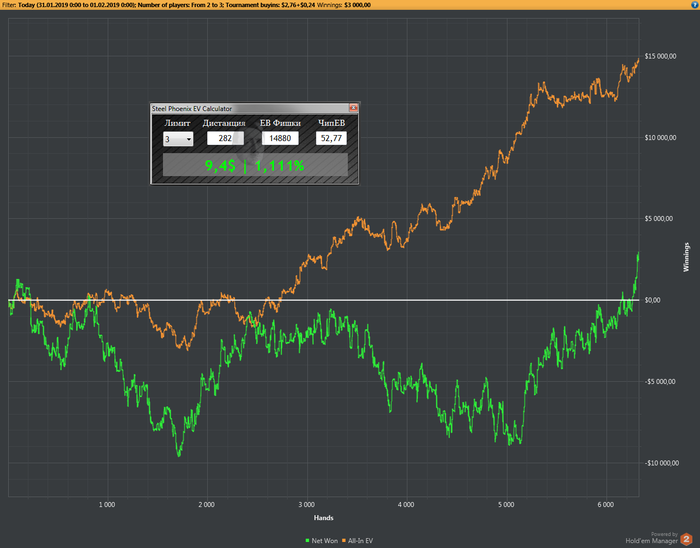Click the $15 000,00 axis label

click(x=660, y=56)
